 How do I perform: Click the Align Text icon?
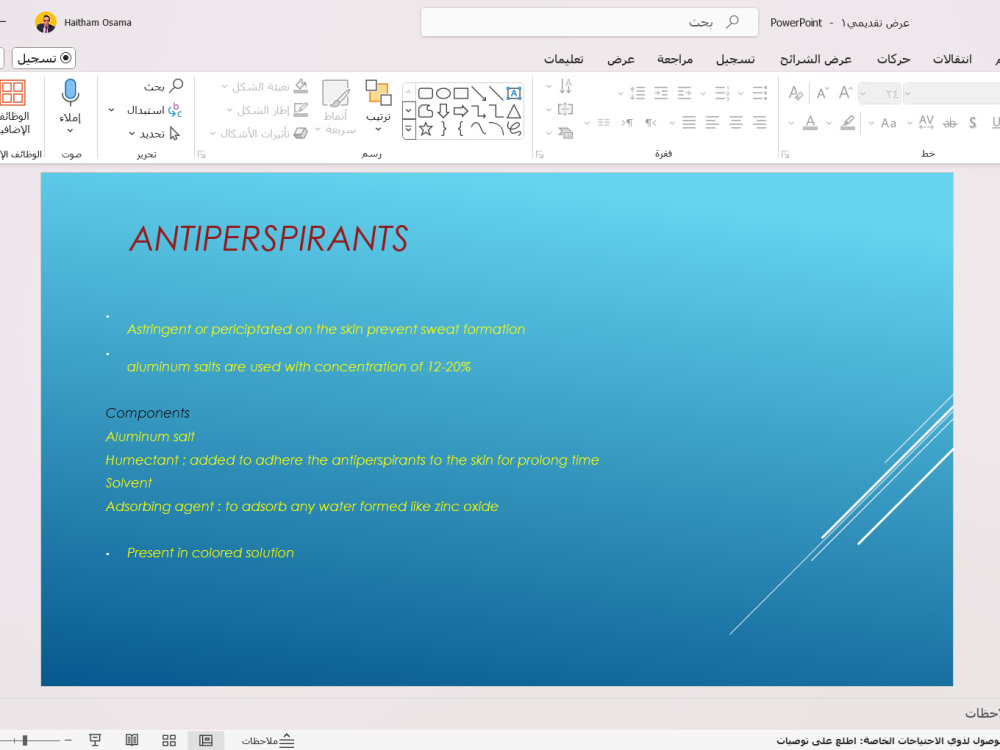click(565, 110)
